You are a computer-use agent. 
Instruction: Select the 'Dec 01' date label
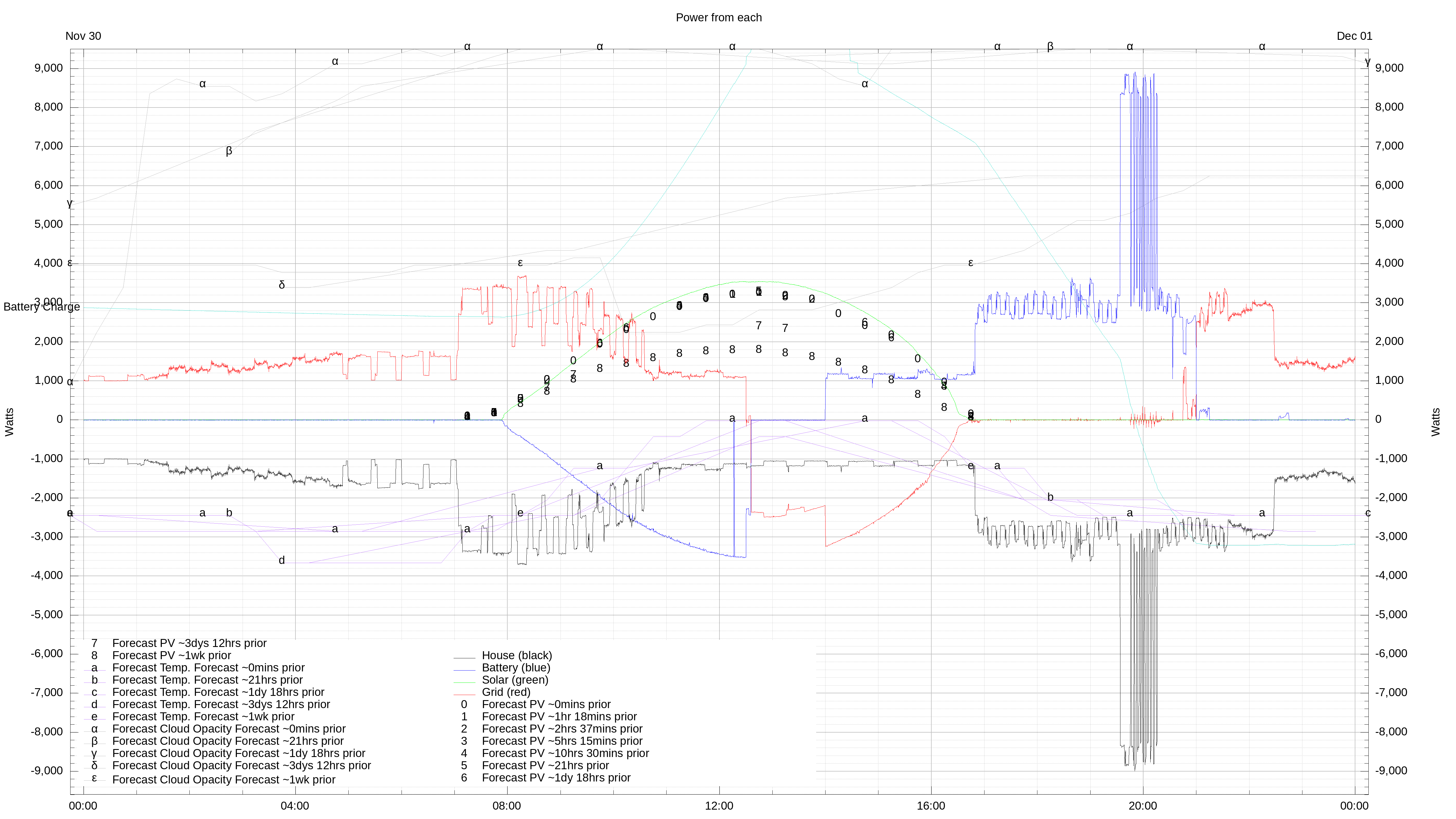click(1354, 36)
